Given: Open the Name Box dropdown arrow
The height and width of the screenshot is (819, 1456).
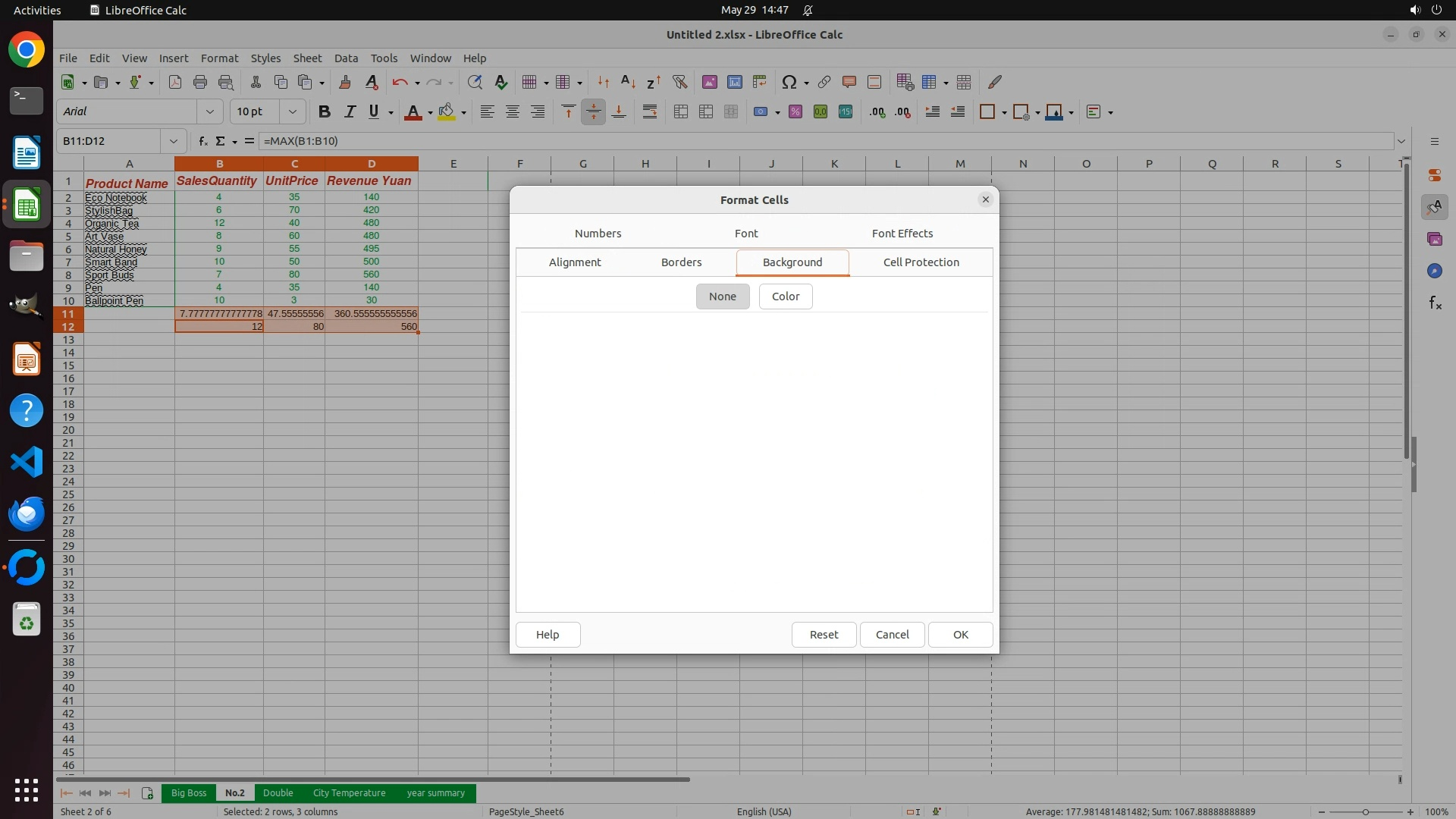Looking at the screenshot, I should point(174,141).
